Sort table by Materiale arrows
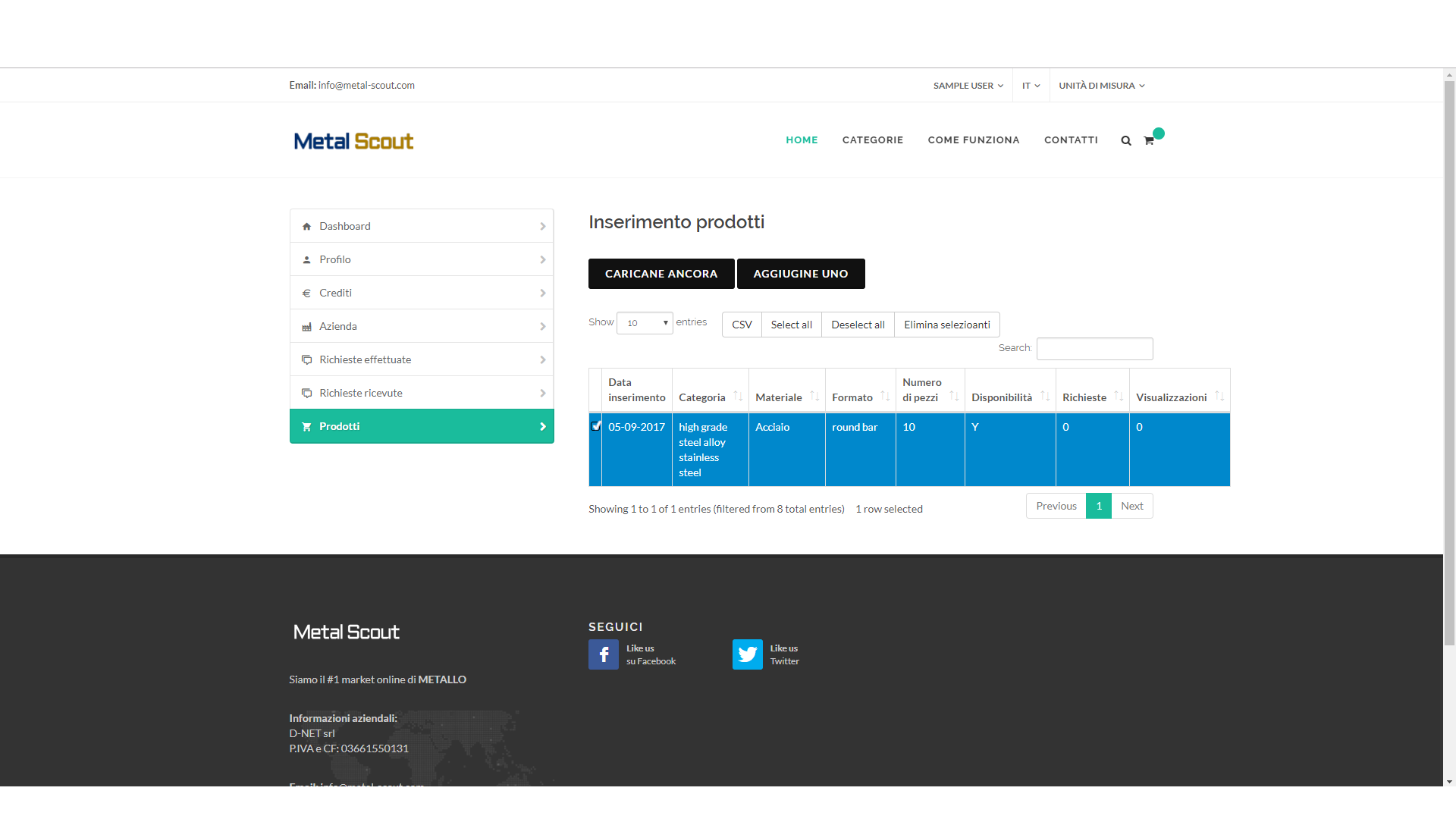 click(814, 396)
